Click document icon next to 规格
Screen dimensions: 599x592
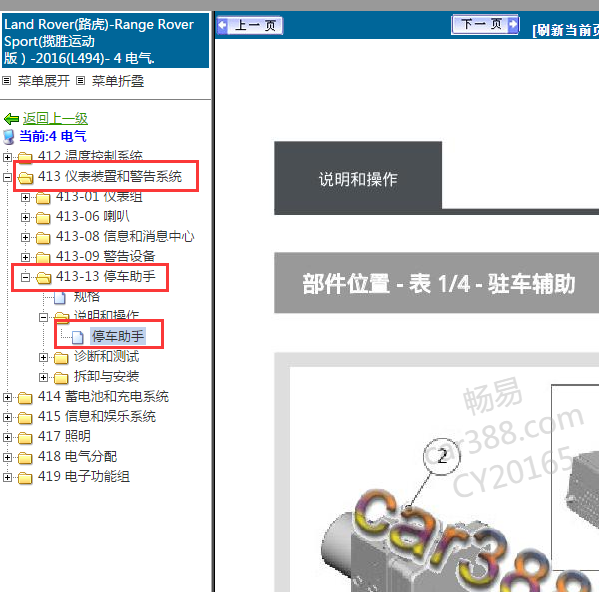60,297
